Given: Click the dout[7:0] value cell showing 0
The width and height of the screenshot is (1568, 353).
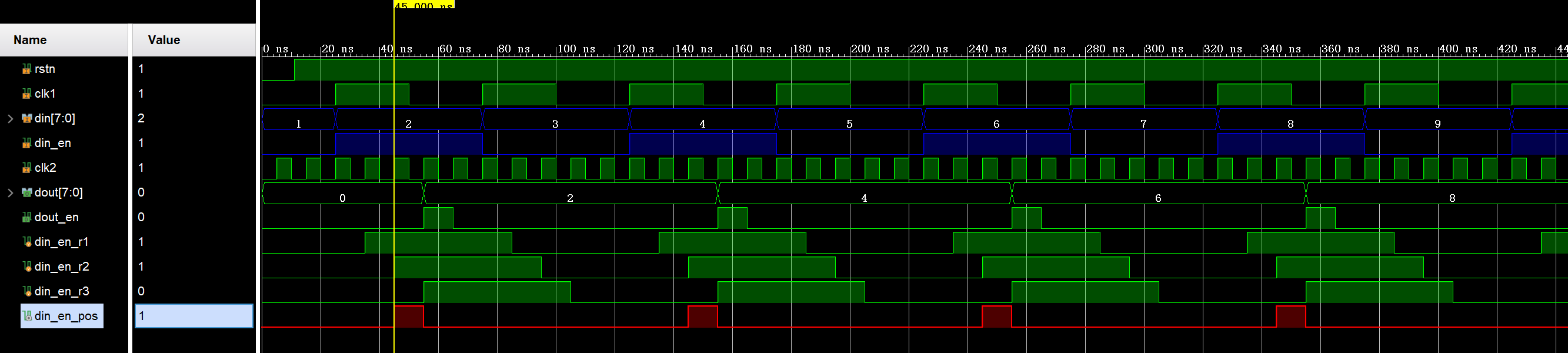Looking at the screenshot, I should [194, 192].
